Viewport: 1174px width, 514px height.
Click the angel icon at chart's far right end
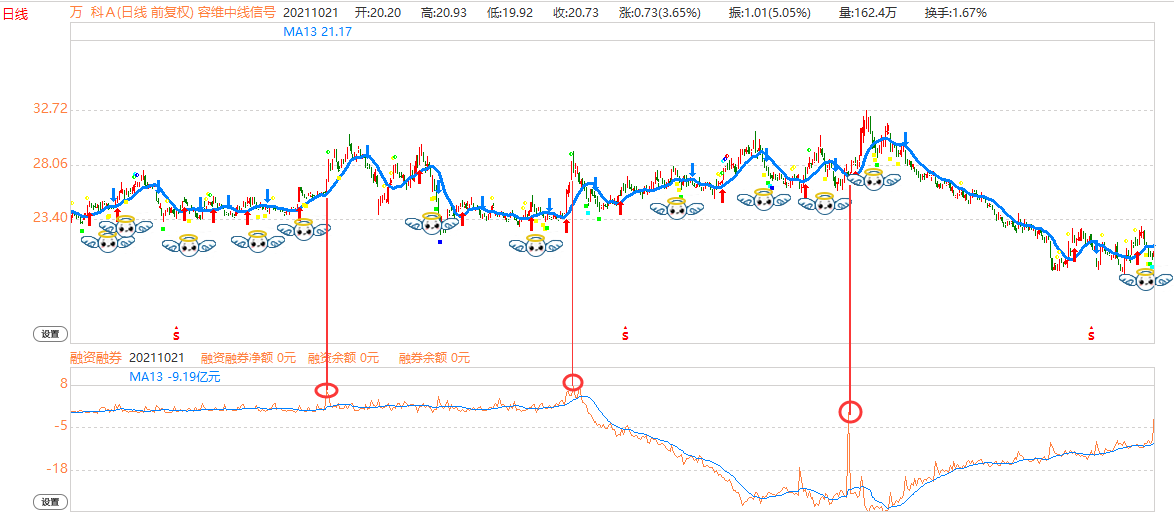pyautogui.click(x=1146, y=279)
